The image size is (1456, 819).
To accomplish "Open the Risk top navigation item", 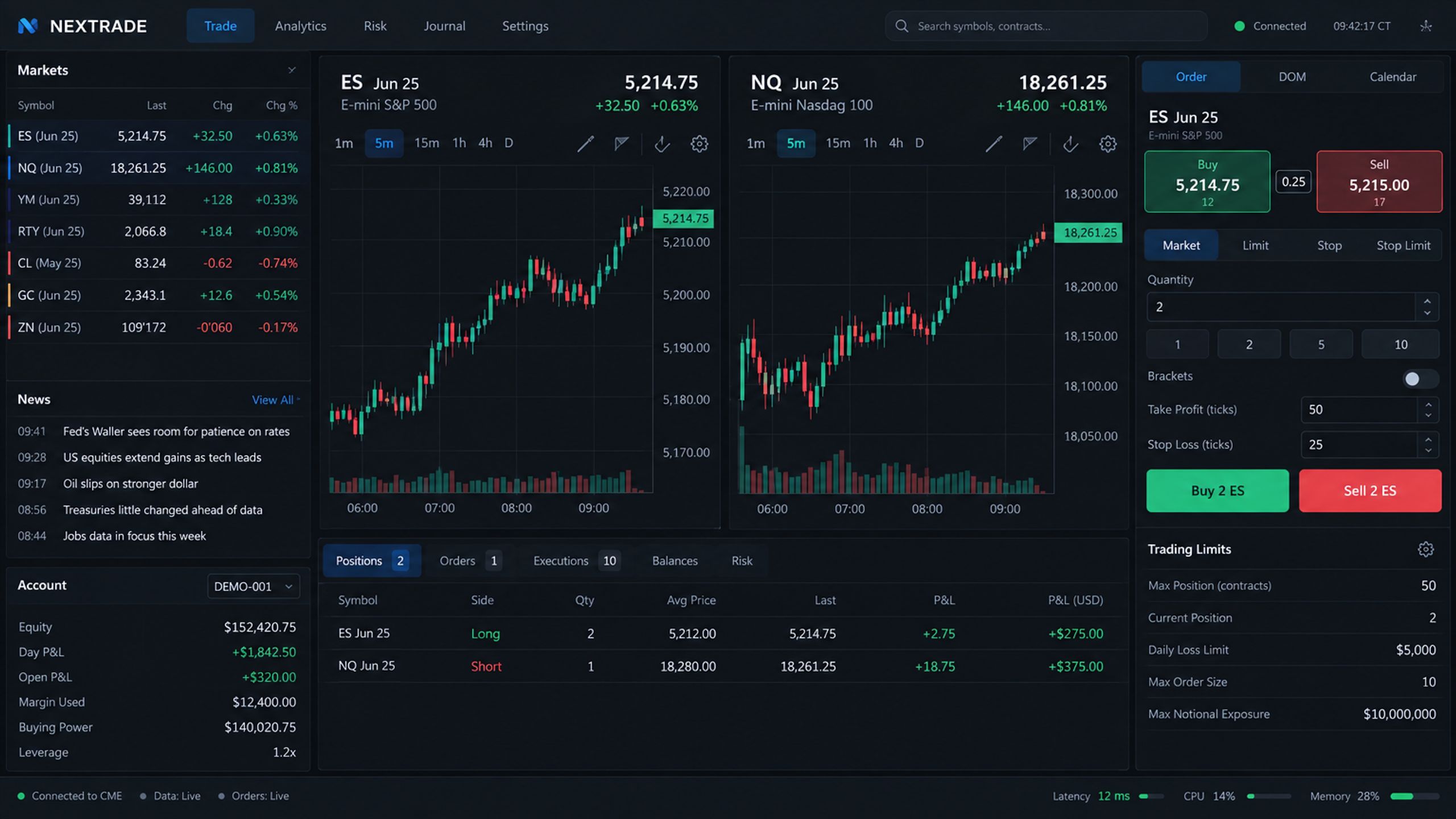I will click(x=375, y=26).
